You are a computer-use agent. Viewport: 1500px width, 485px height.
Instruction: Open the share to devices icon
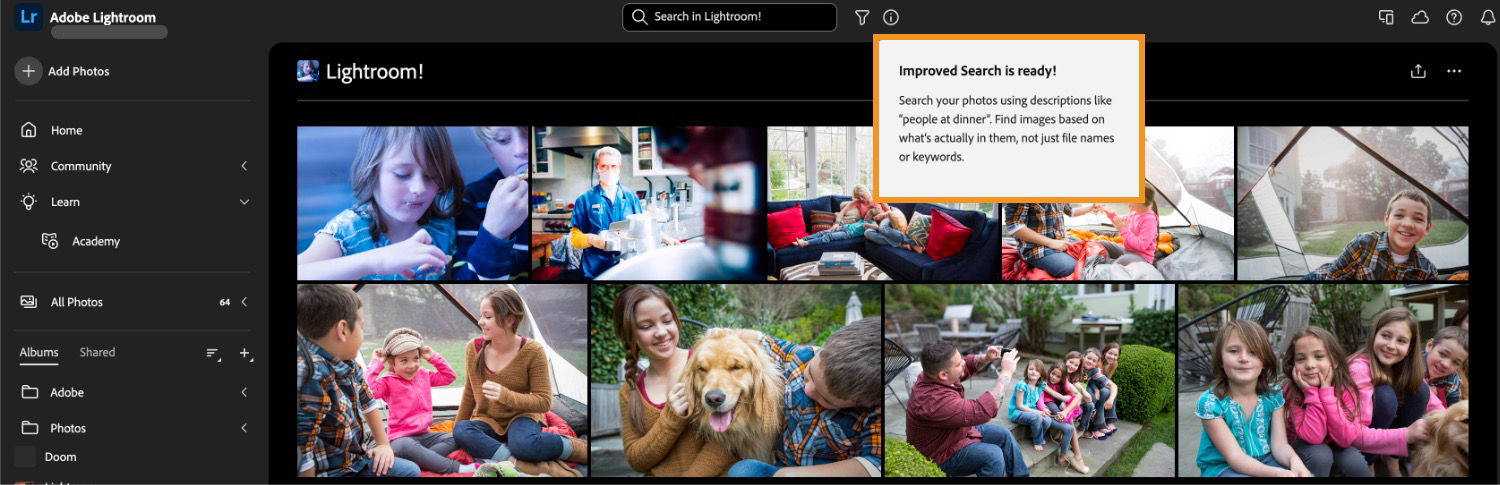[x=1386, y=17]
